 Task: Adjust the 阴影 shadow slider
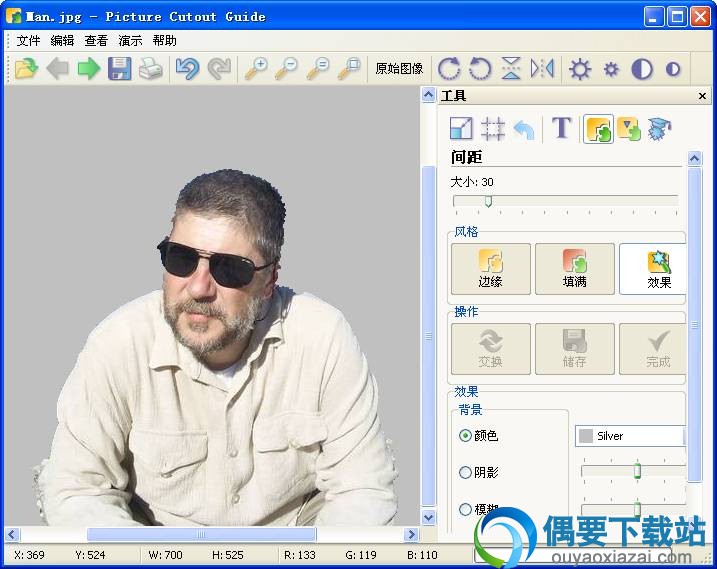click(637, 471)
